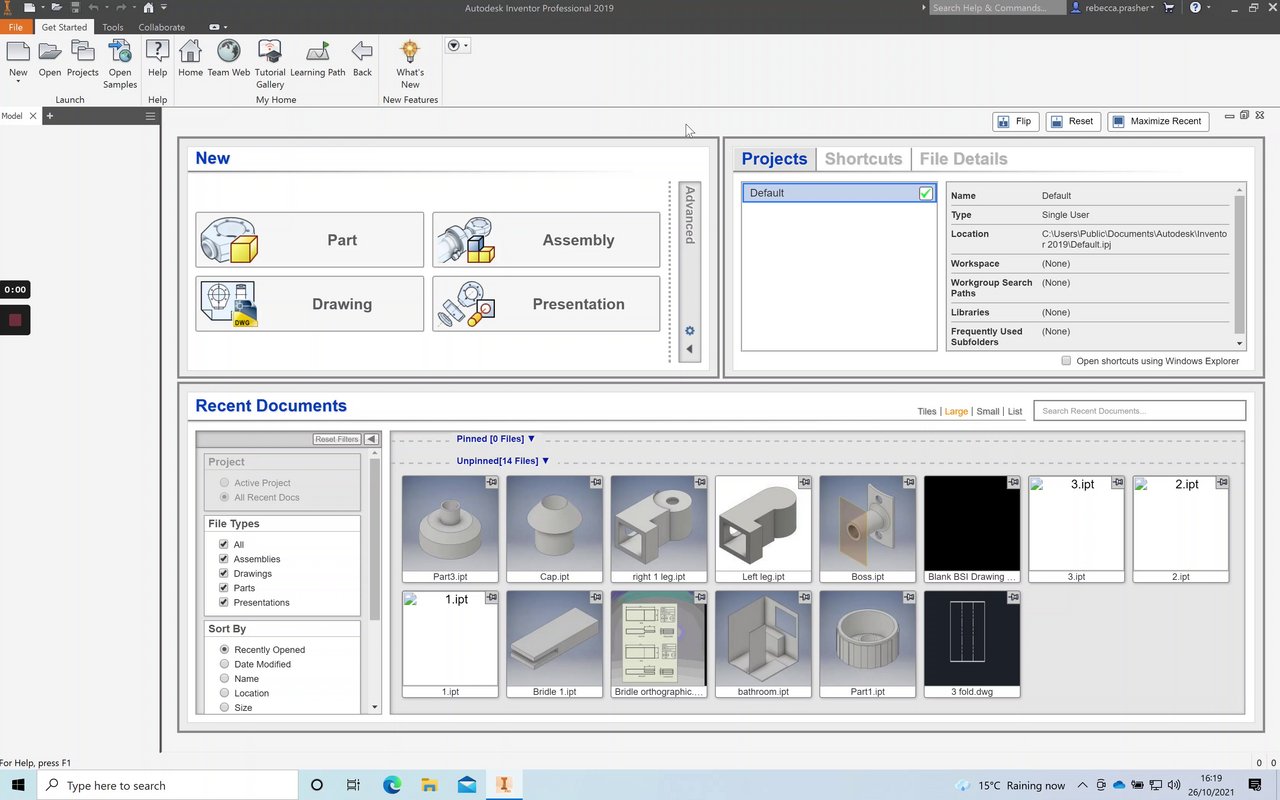
Task: Uncheck the Assemblies file type
Action: [x=224, y=559]
